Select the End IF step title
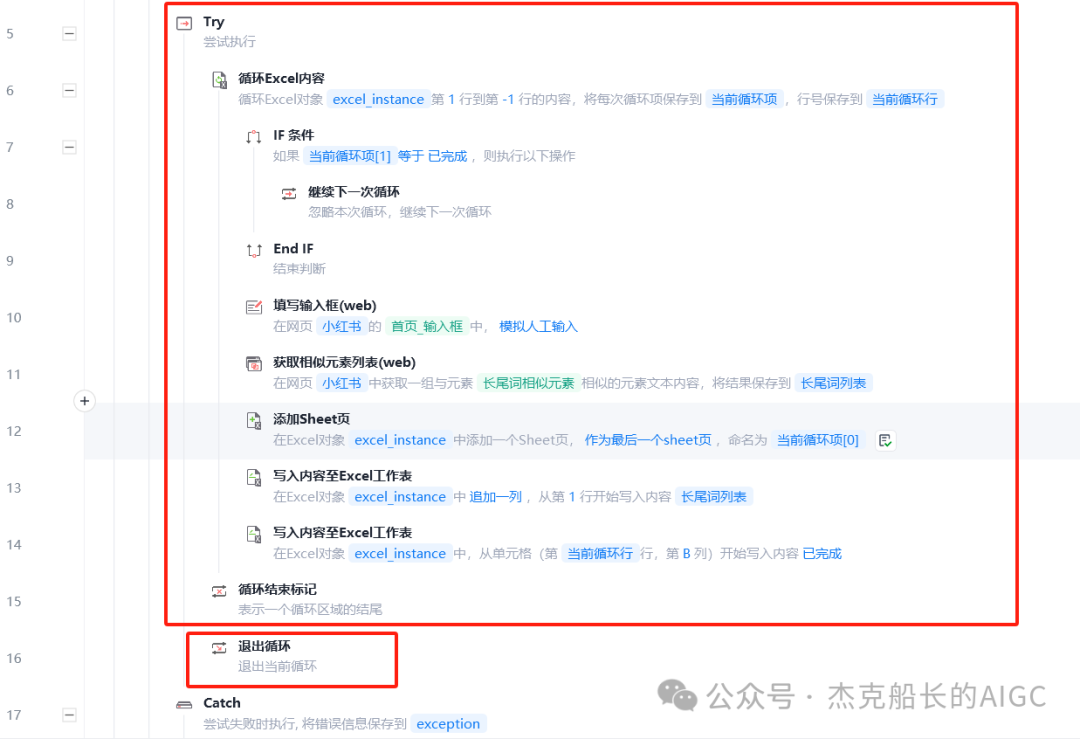 tap(293, 249)
